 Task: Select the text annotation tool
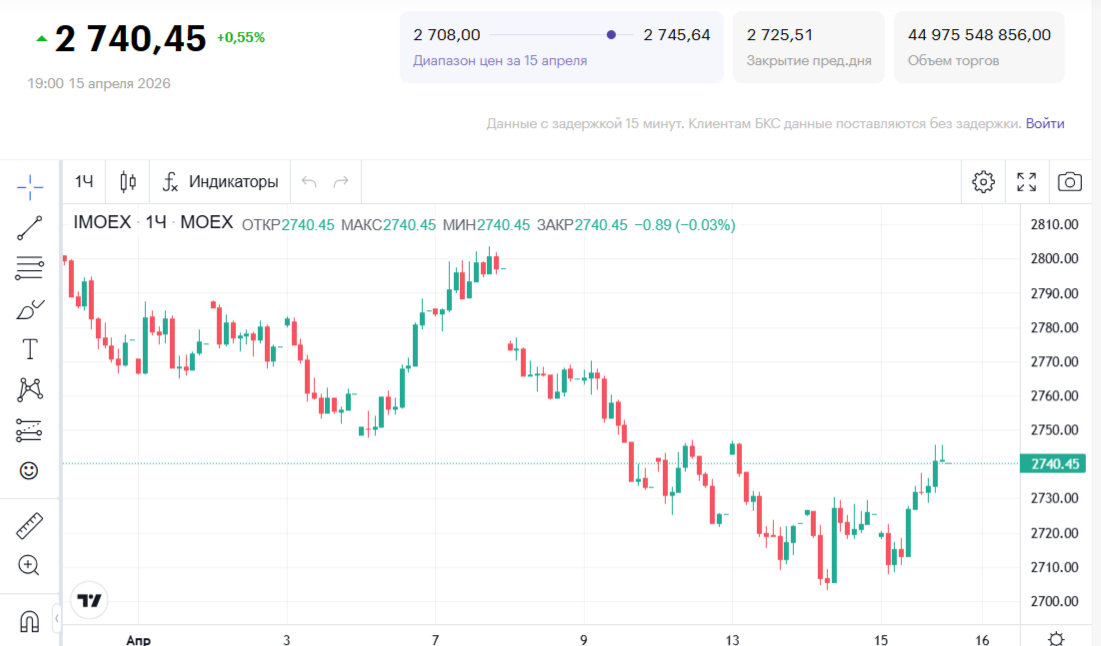click(x=30, y=349)
